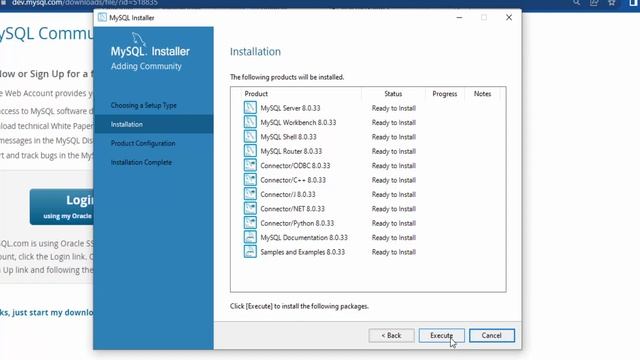Click the Product column header

coord(256,94)
